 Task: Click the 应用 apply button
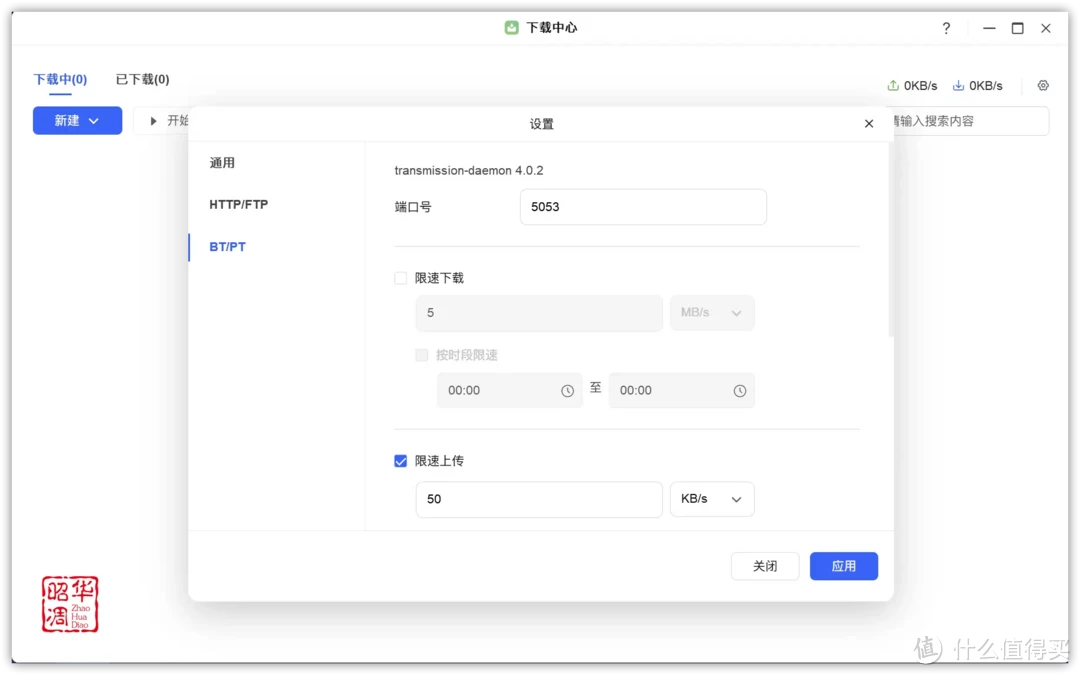[843, 566]
